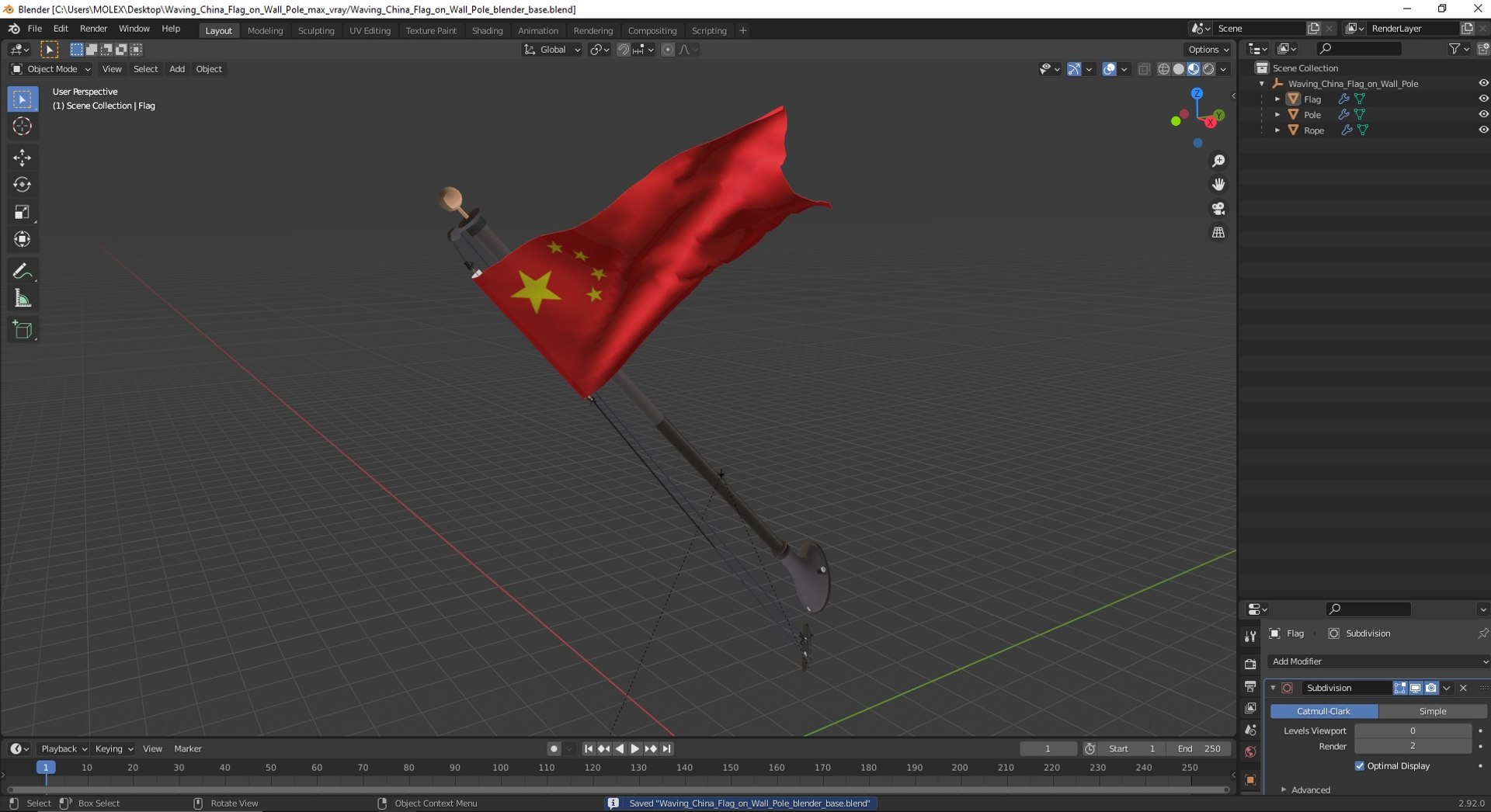The width and height of the screenshot is (1491, 812).
Task: Select the Cursor tool in toolbar
Action: [22, 127]
